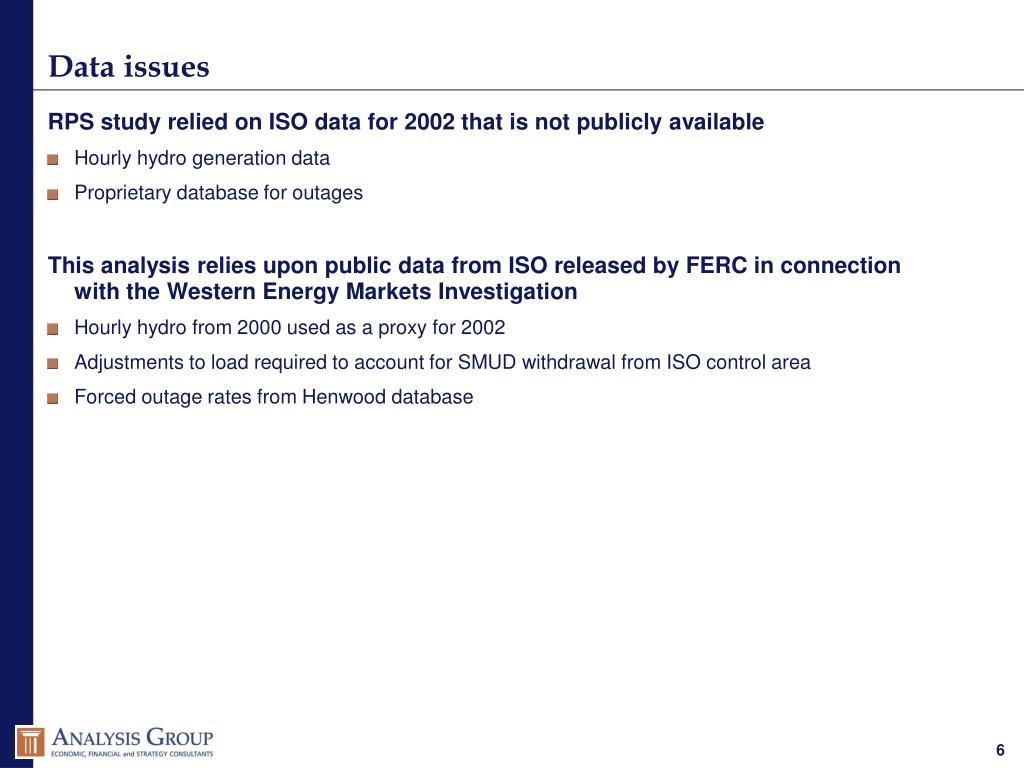Click the Hourly hydro from 2000 proxy line

tap(289, 328)
